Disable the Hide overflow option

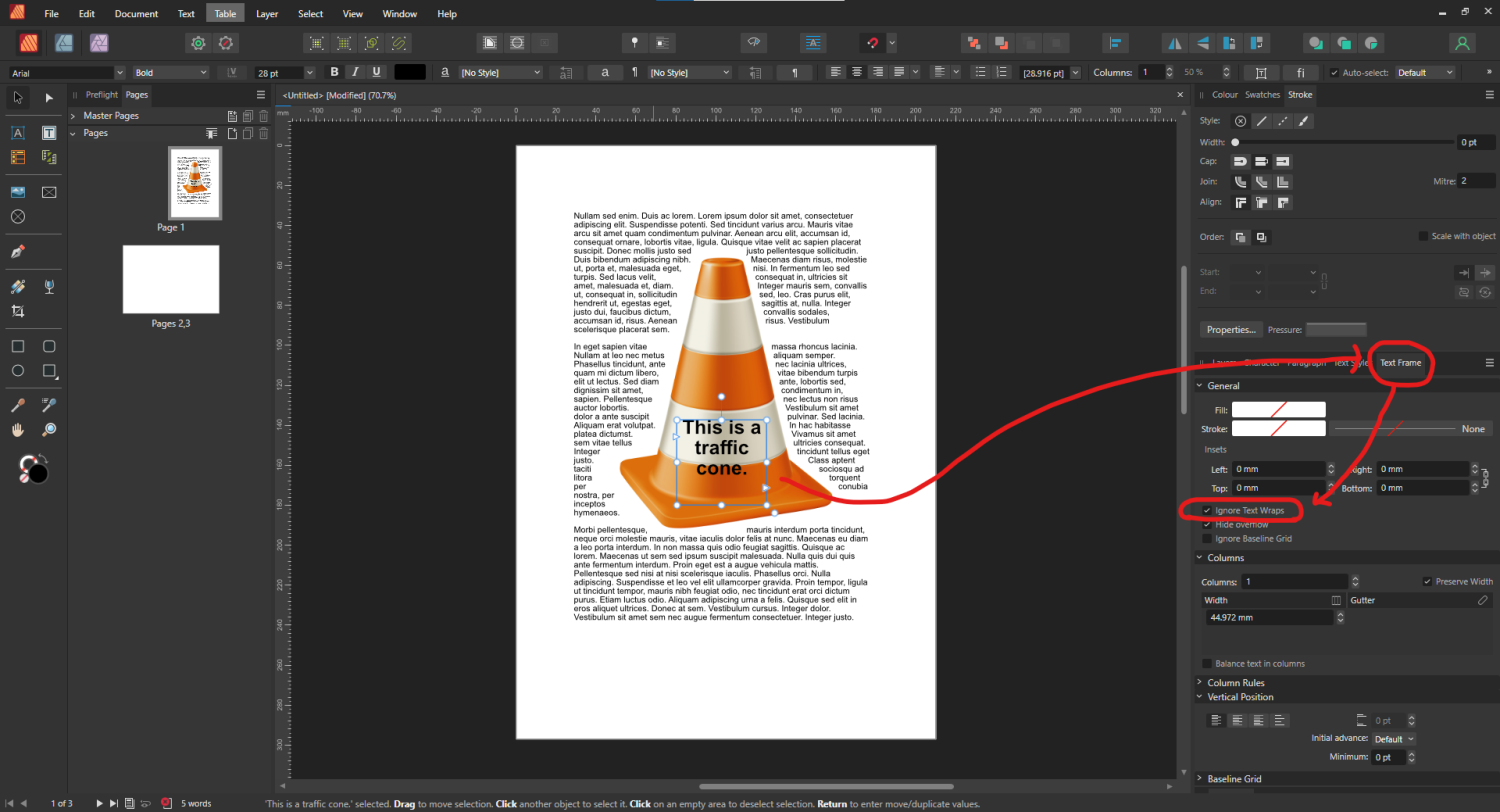tap(1208, 524)
